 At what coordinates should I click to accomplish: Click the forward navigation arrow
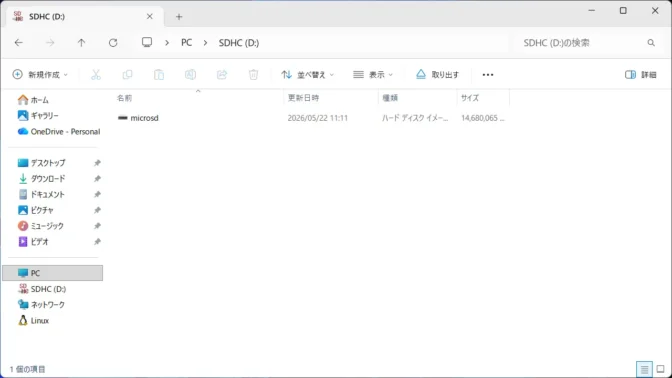50,42
